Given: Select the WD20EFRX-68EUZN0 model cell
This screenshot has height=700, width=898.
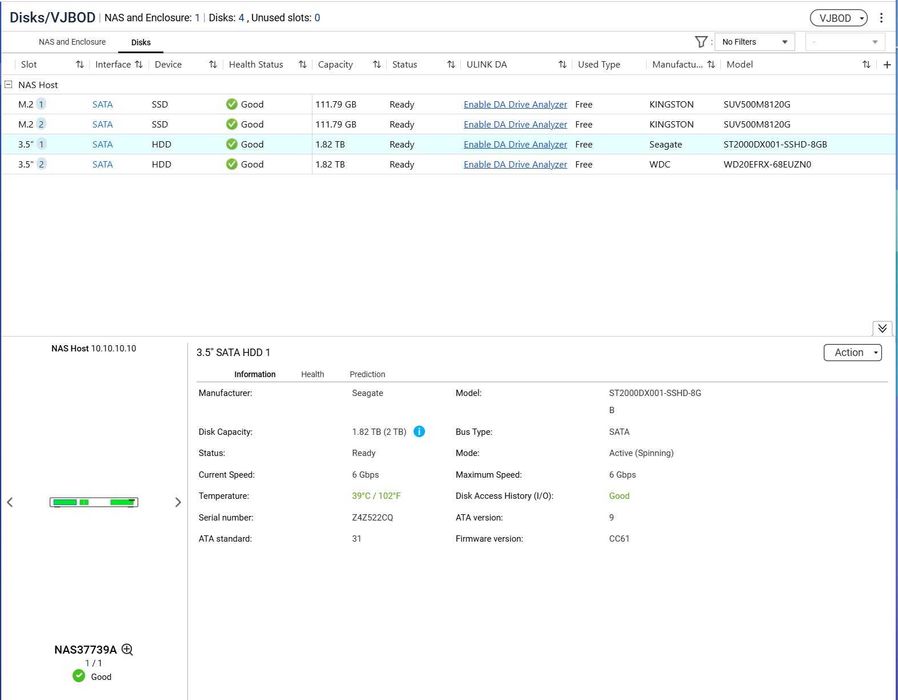Looking at the screenshot, I should 767,164.
